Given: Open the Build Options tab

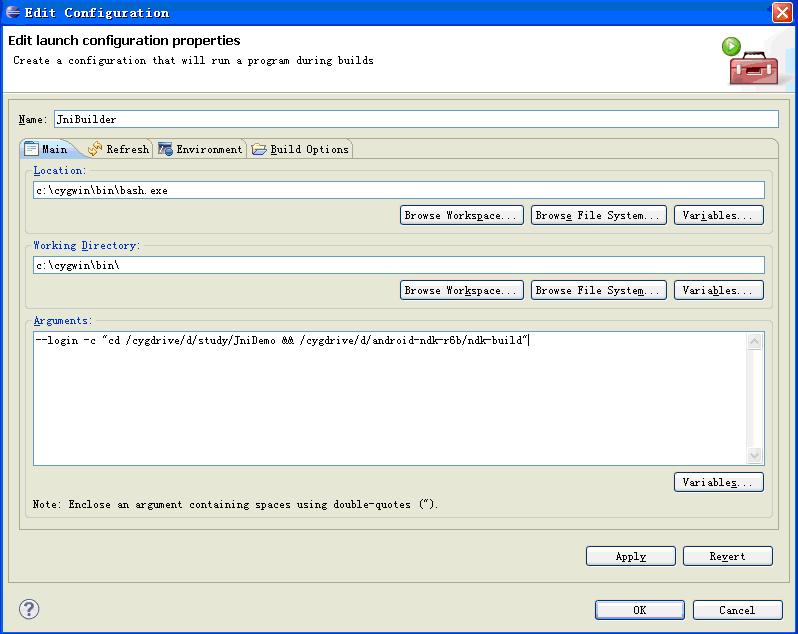Looking at the screenshot, I should [300, 149].
